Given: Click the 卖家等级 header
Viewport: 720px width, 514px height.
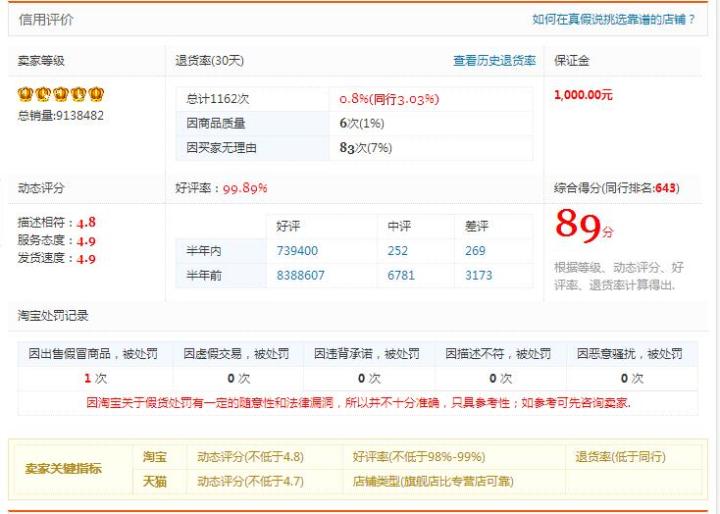Looking at the screenshot, I should [41, 61].
